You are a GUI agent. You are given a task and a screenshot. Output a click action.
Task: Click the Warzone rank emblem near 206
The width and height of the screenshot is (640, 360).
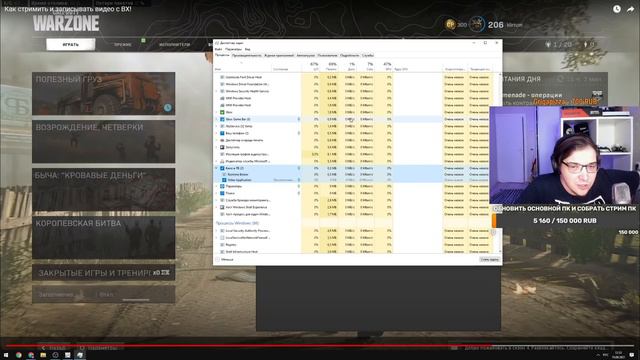click(x=476, y=24)
